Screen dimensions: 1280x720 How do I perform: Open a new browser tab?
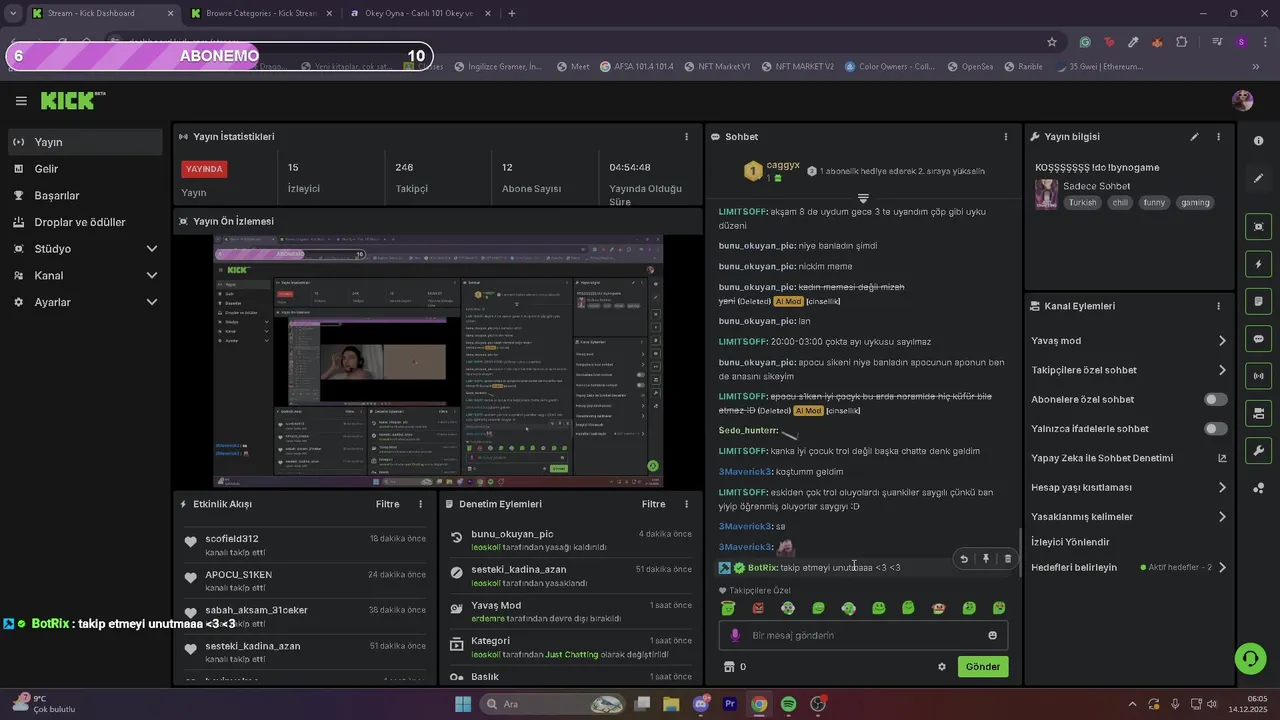pos(512,13)
